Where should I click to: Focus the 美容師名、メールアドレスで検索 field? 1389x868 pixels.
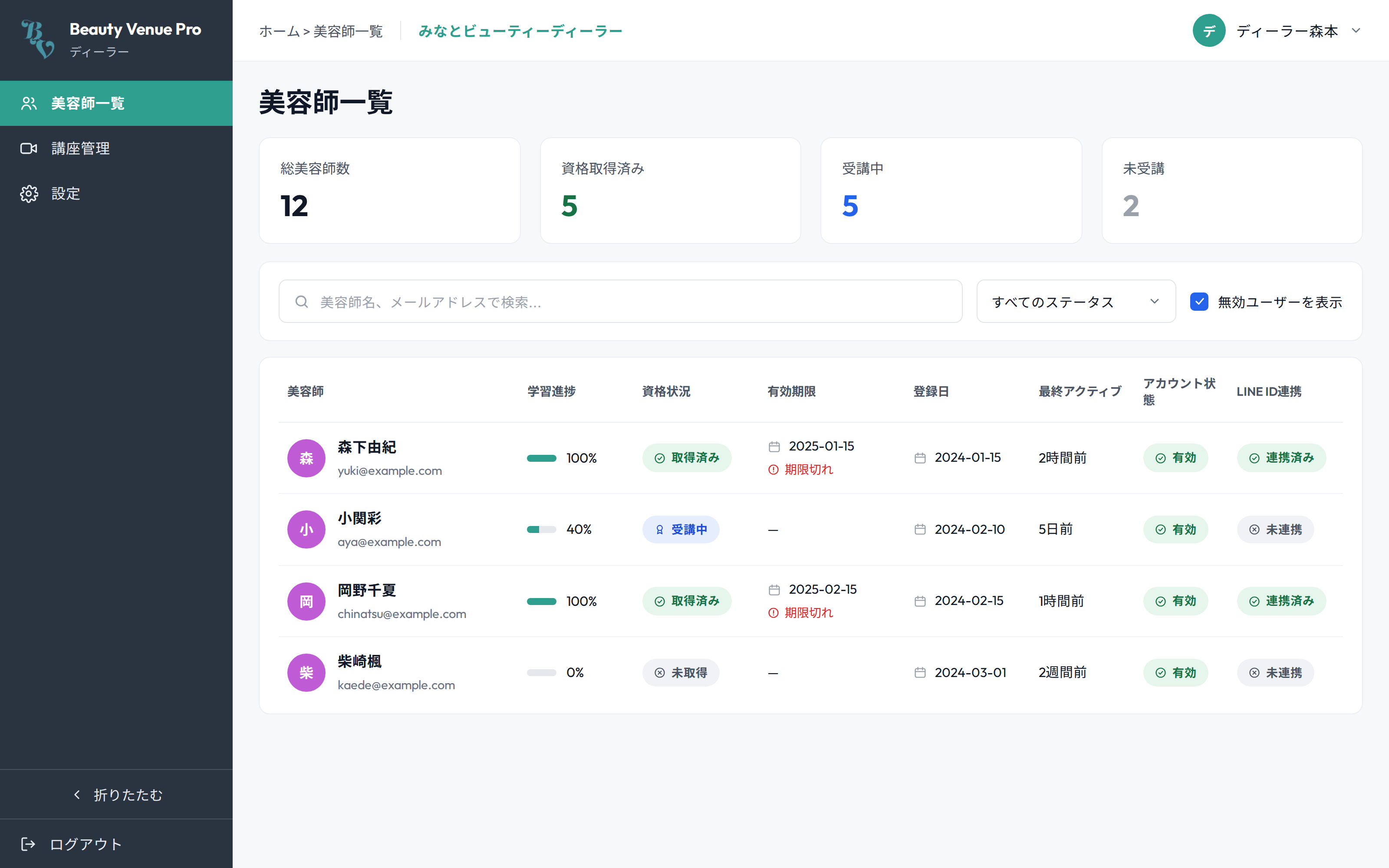click(620, 301)
